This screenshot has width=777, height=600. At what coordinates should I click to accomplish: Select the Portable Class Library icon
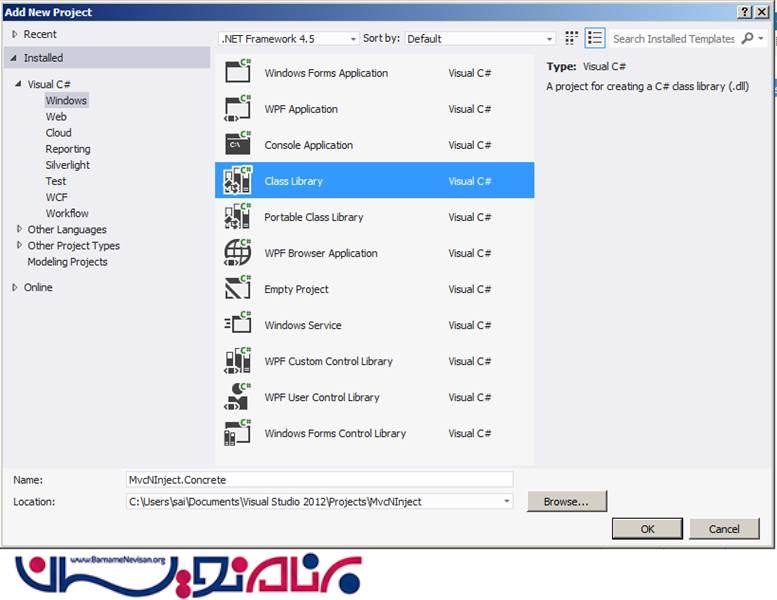237,217
